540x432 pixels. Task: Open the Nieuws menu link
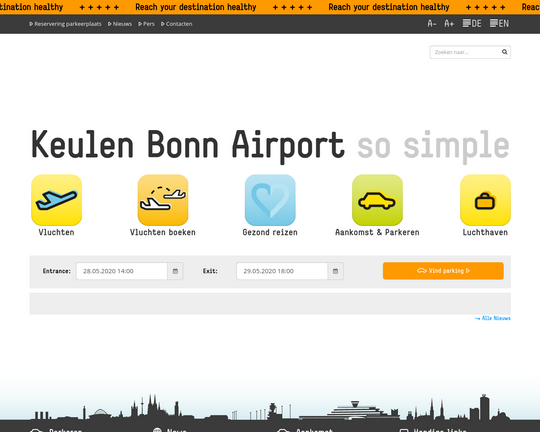coord(120,24)
